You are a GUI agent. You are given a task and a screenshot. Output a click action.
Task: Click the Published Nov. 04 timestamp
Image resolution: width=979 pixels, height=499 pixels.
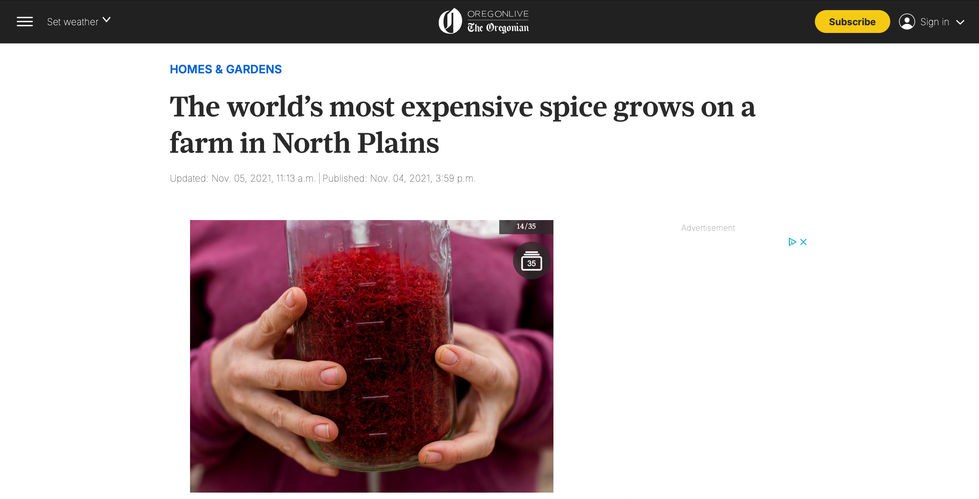point(399,179)
